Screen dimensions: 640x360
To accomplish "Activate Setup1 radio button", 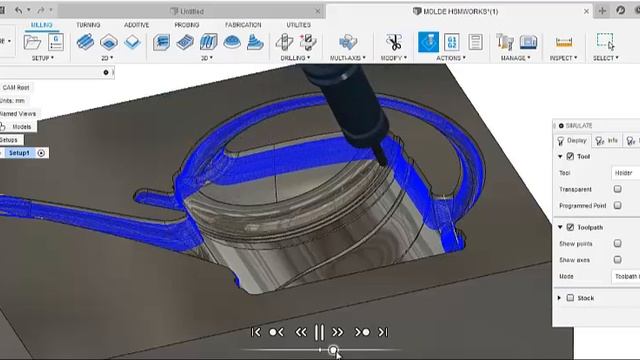I will pos(41,153).
